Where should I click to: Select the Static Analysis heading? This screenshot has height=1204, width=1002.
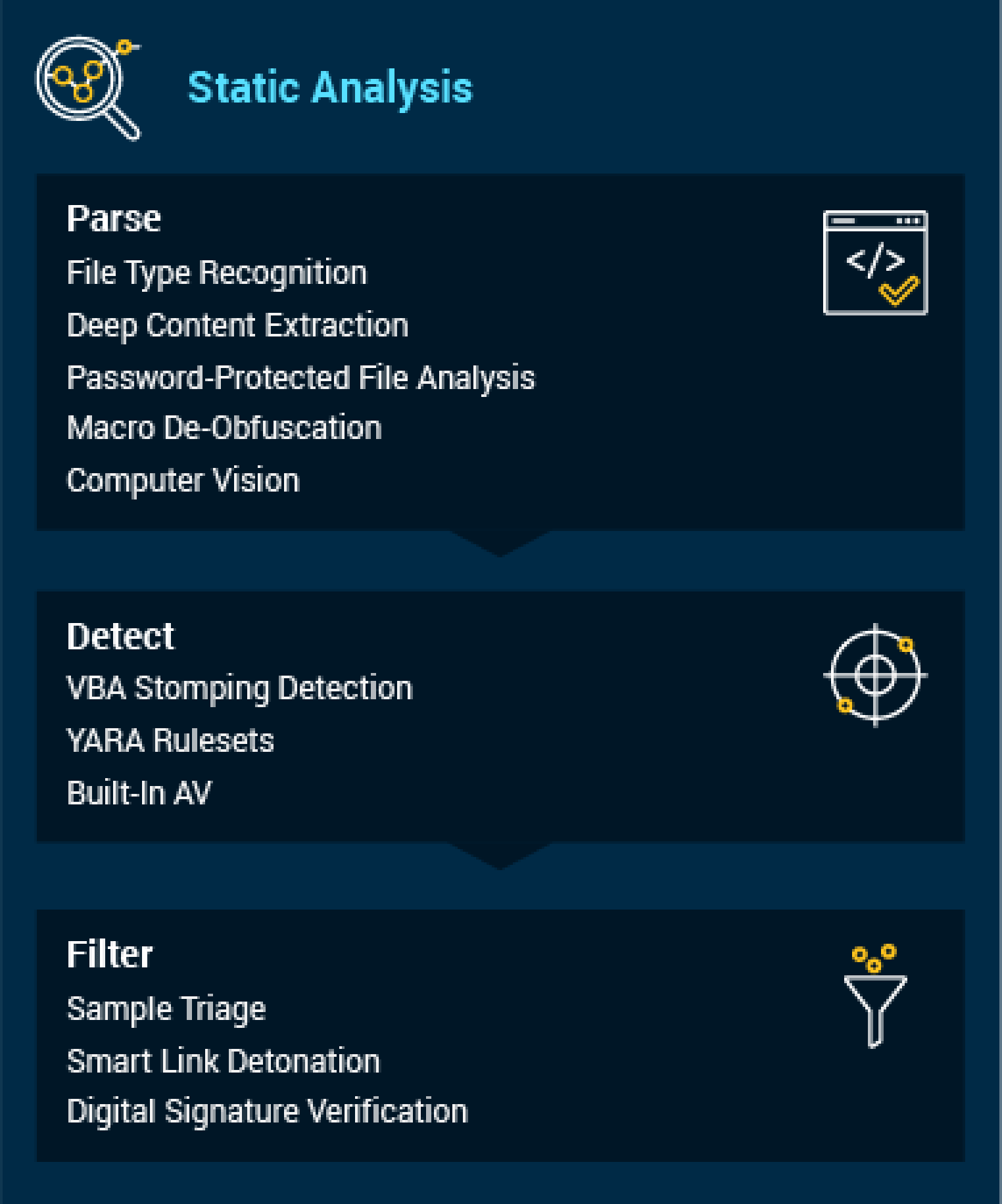330,87
